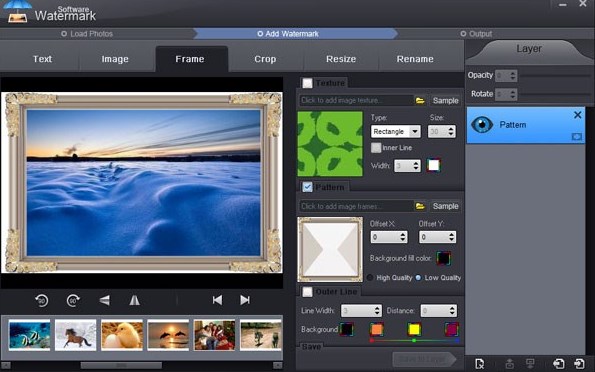Browse for frame image folder icon
The image size is (595, 372).
(420, 206)
